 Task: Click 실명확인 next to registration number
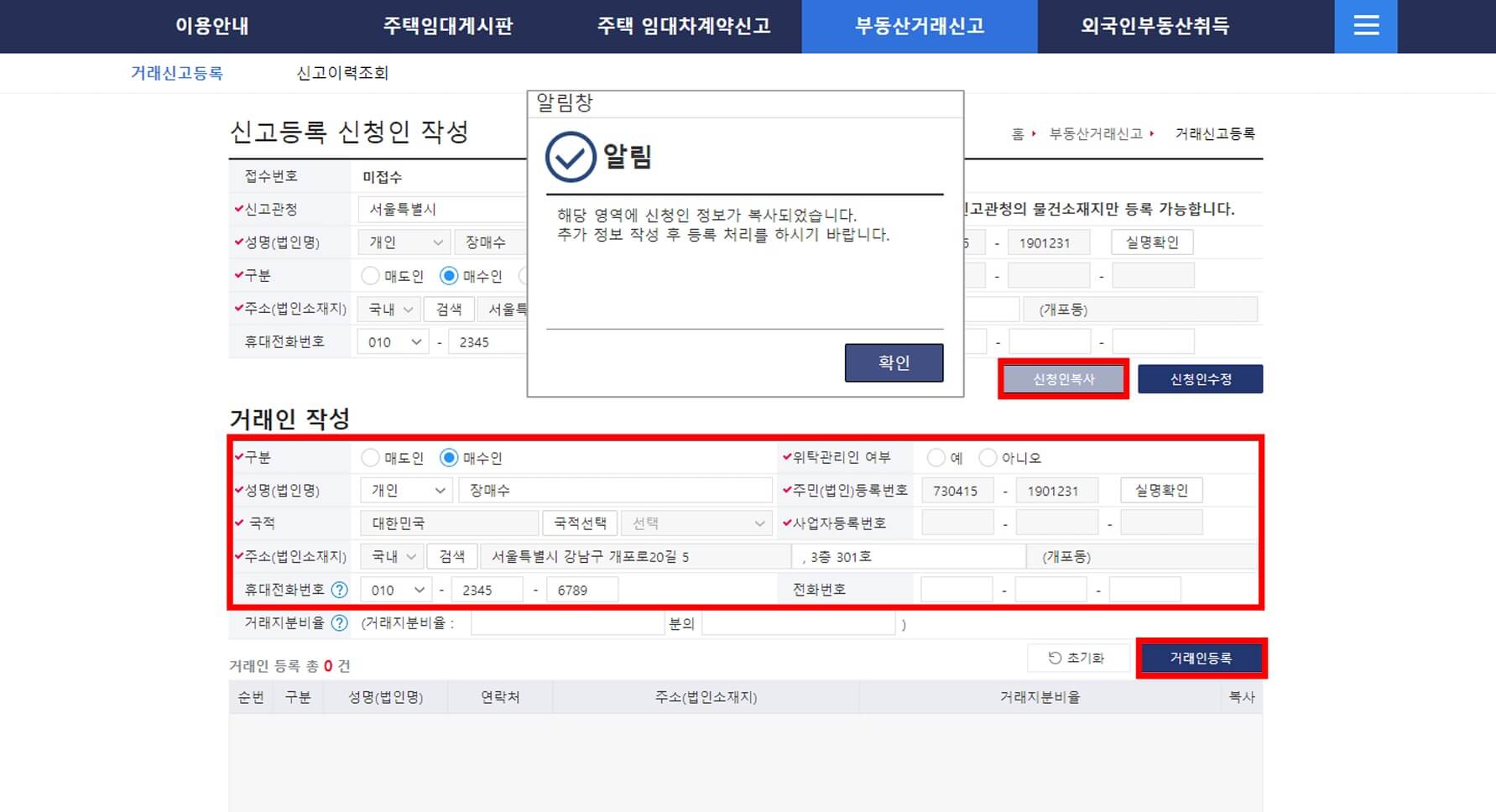1162,490
